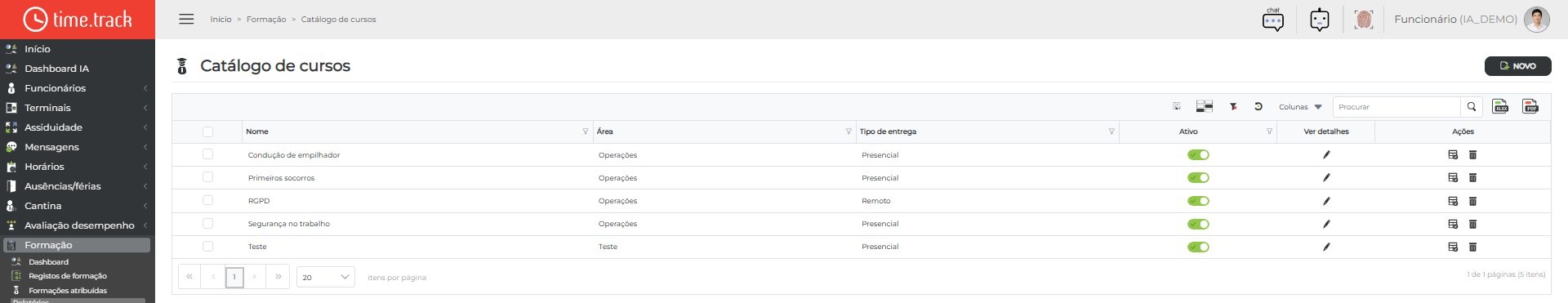Image resolution: width=1568 pixels, height=303 pixels.
Task: Go to last page in pagination
Action: 278,277
